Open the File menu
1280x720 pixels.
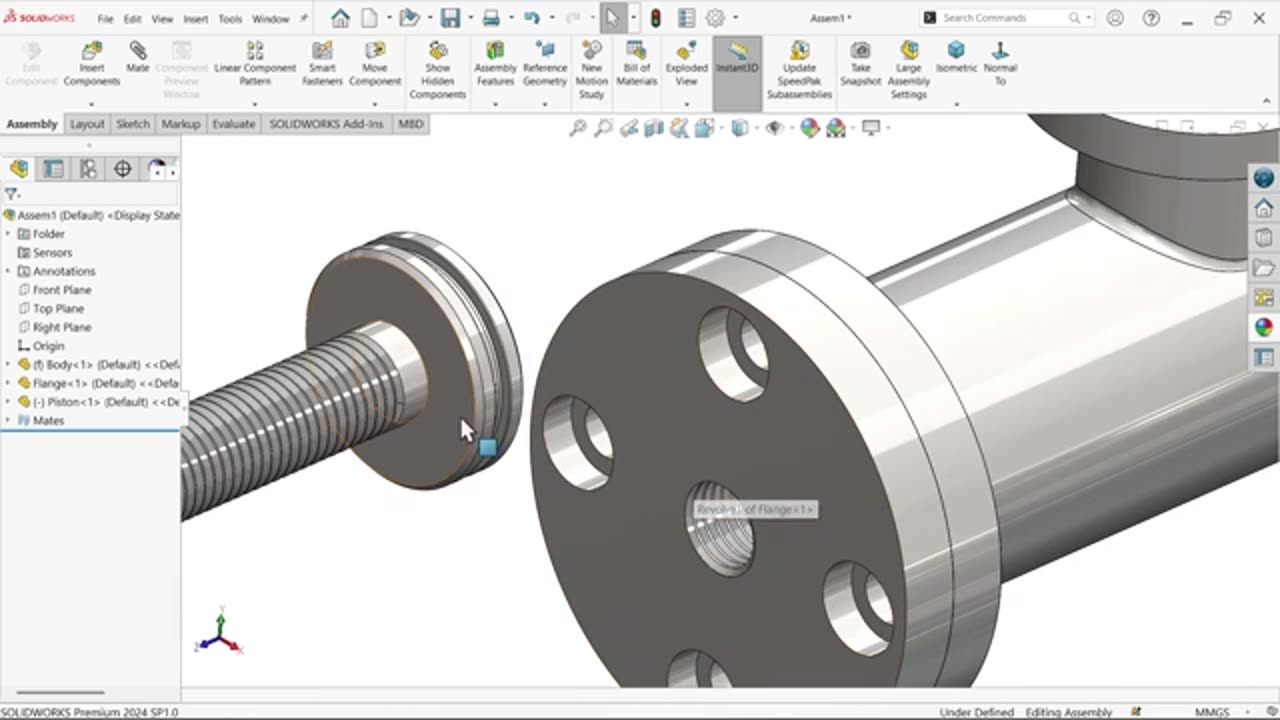click(105, 19)
